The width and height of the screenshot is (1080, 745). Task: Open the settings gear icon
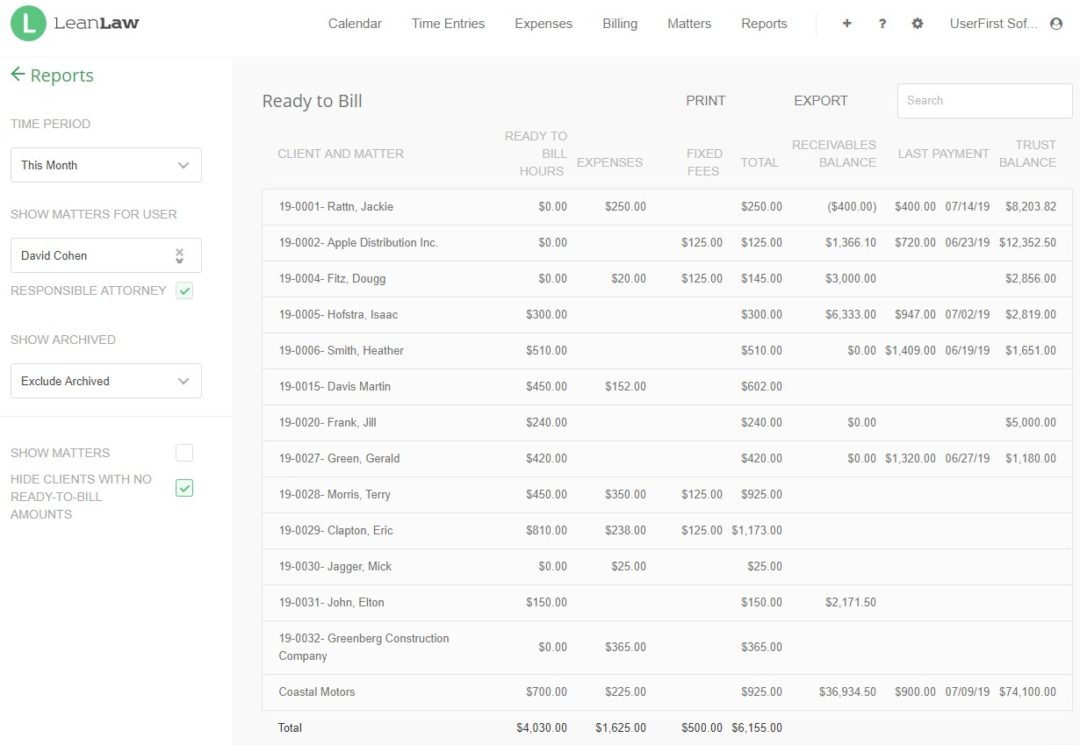coord(917,23)
